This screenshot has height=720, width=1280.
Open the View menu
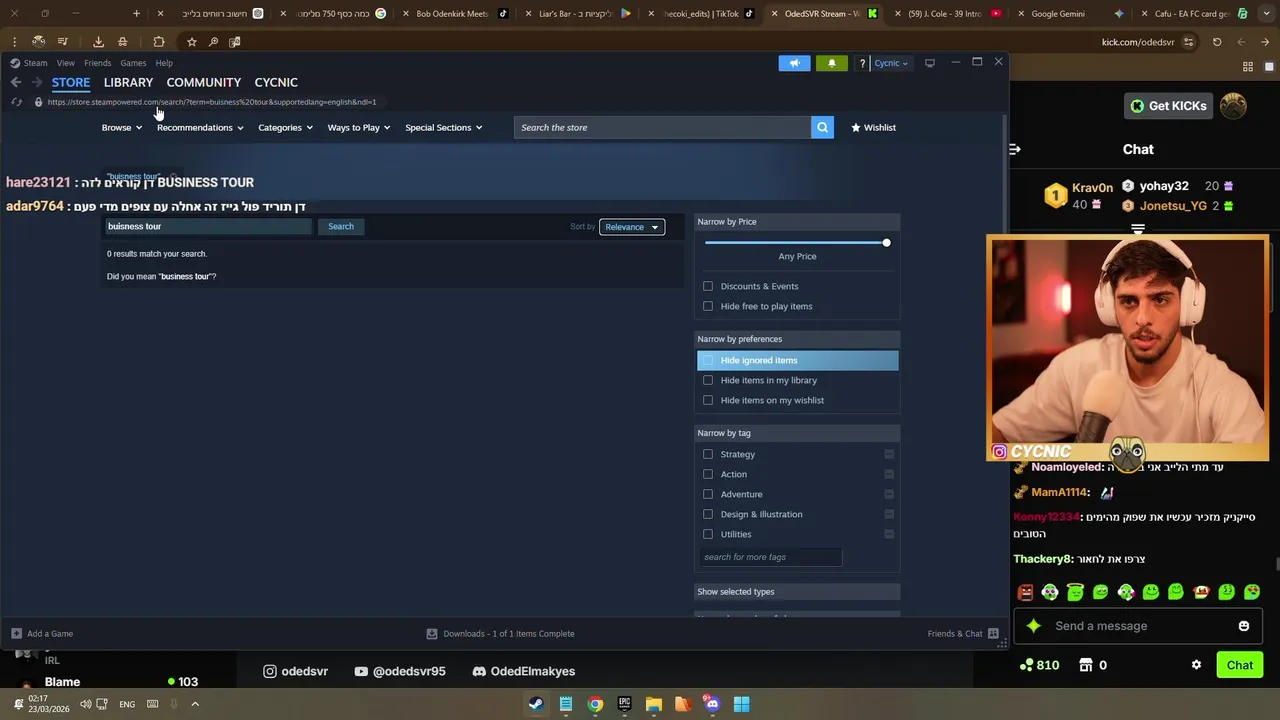65,63
